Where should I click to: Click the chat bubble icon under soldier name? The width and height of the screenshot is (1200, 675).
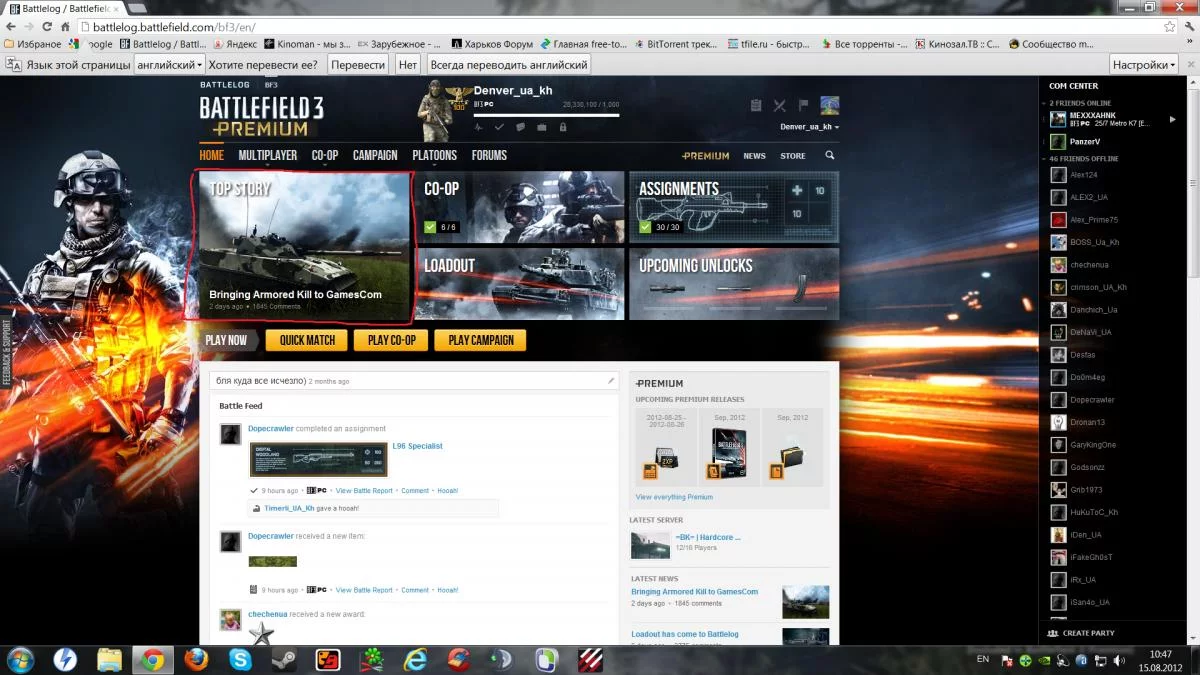[520, 127]
